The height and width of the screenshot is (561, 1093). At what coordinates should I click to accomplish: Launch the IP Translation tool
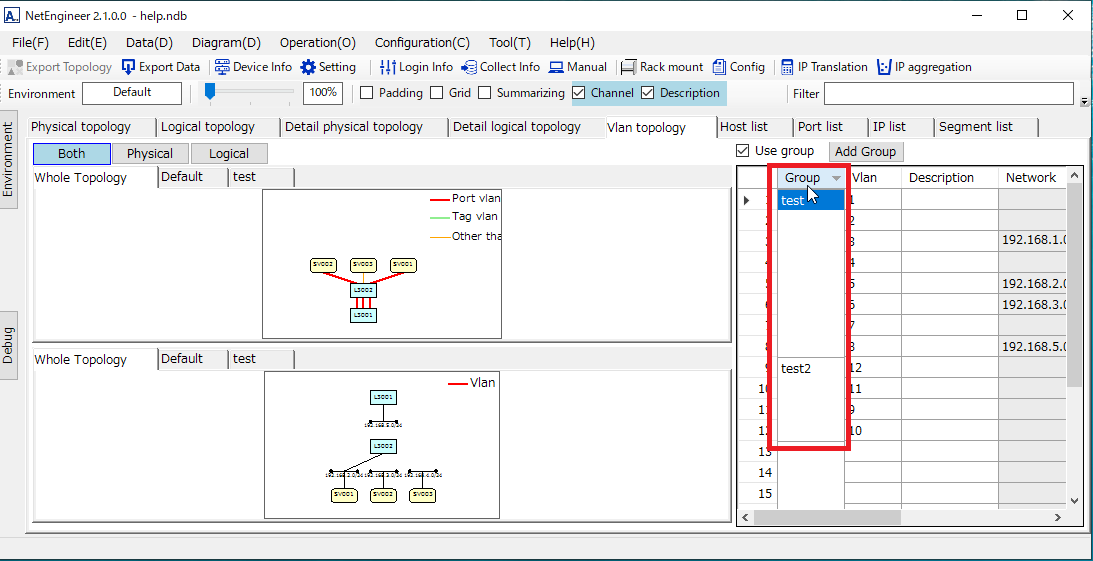pyautogui.click(x=788, y=67)
